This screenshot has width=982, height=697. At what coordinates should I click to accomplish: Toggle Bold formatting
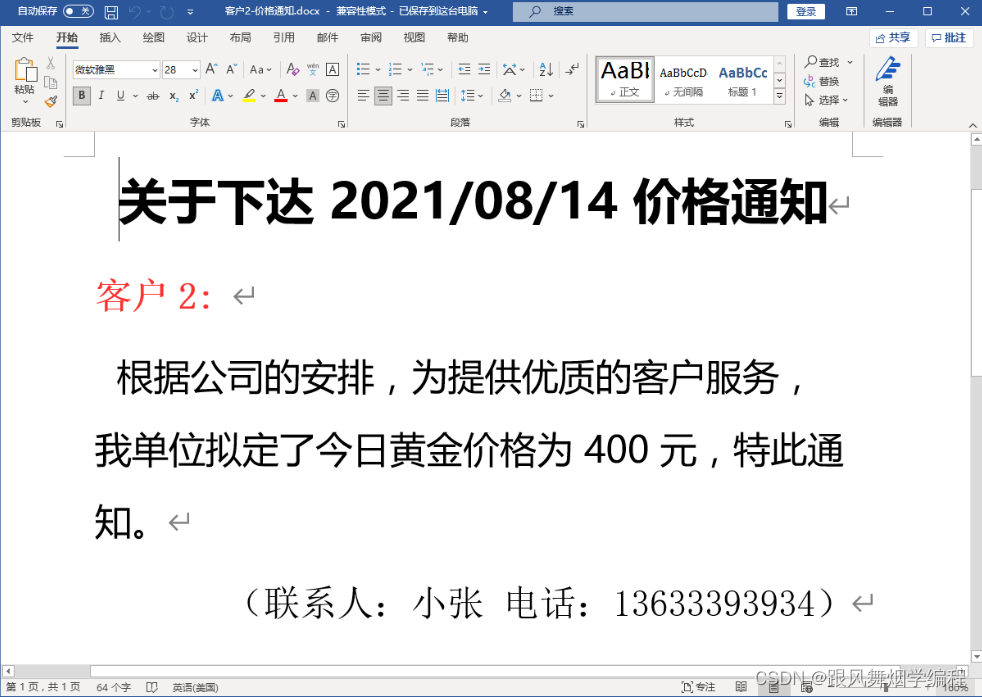[x=81, y=96]
